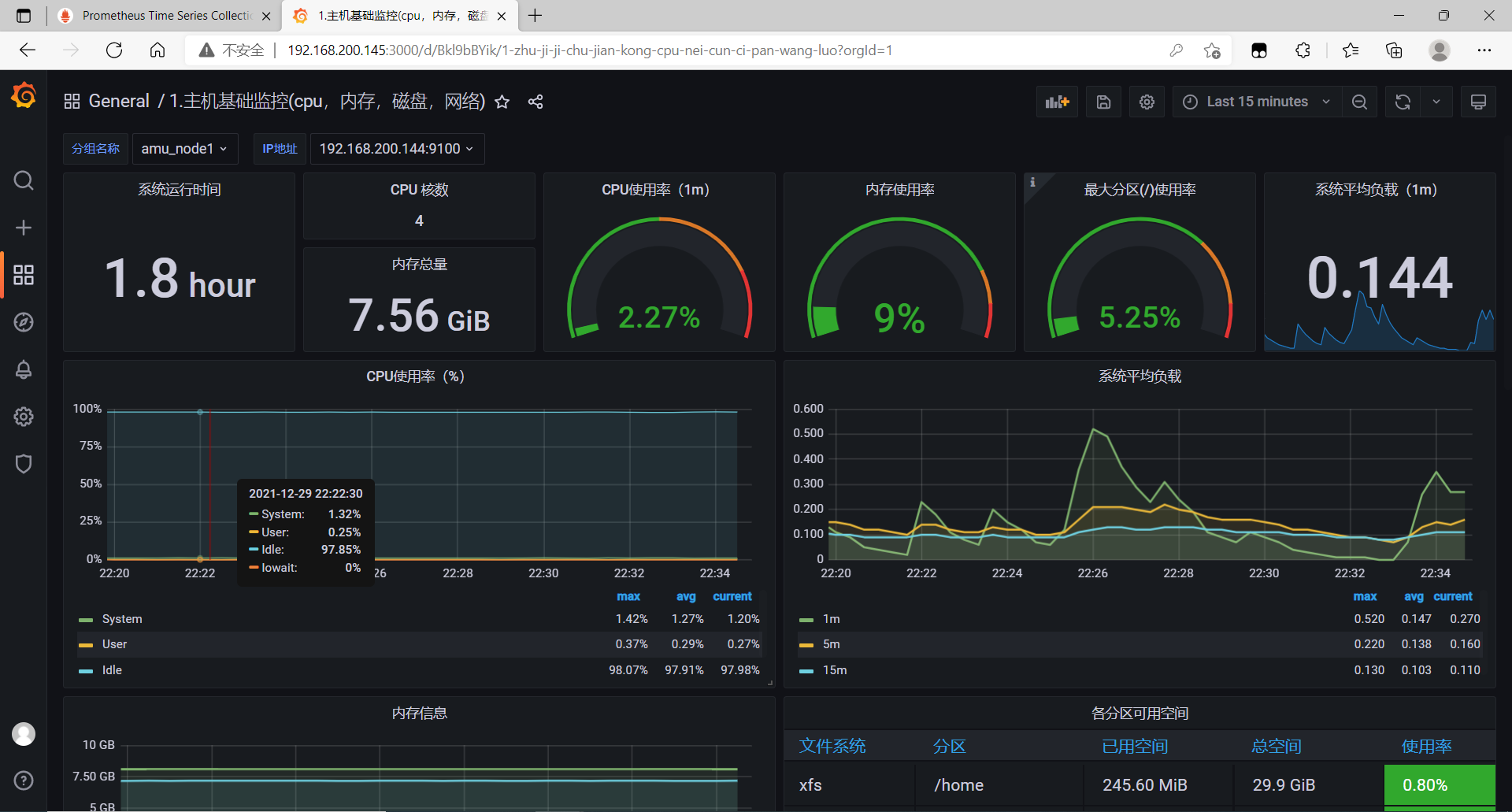
Task: Open the 系统平均负载 graph panel title menu
Action: [1140, 376]
